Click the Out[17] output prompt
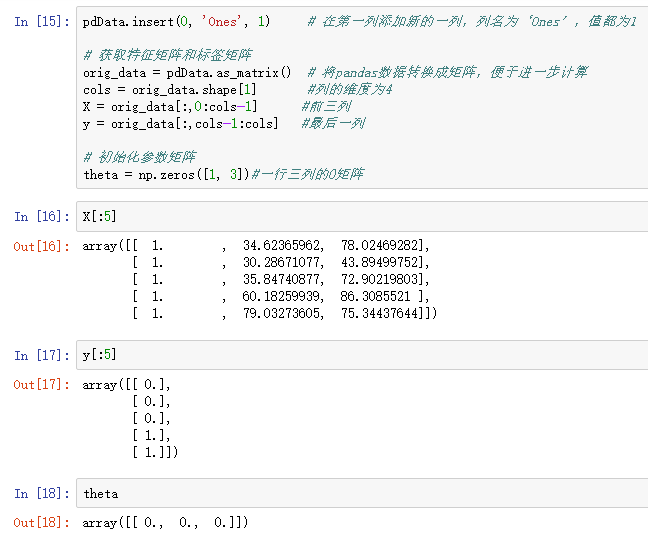This screenshot has width=648, height=536. [x=42, y=385]
